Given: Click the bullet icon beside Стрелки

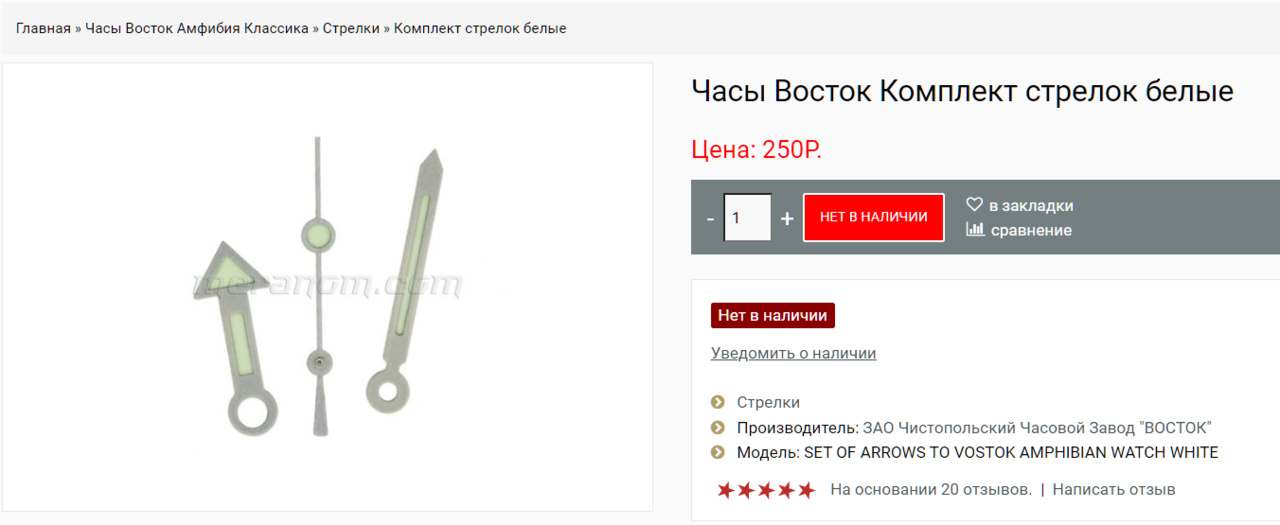Looking at the screenshot, I should pos(717,402).
